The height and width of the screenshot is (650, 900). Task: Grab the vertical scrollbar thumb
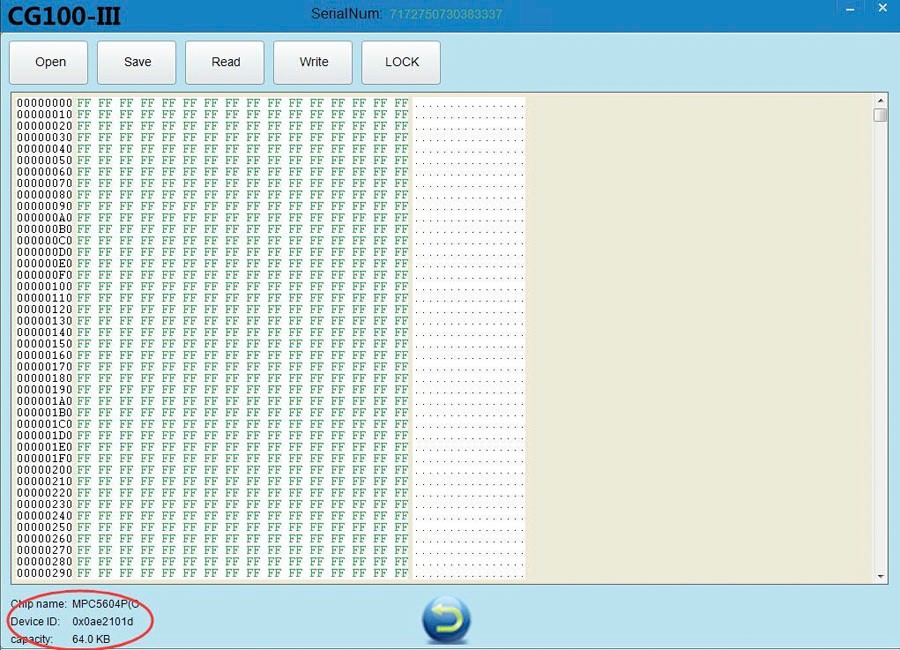(880, 115)
